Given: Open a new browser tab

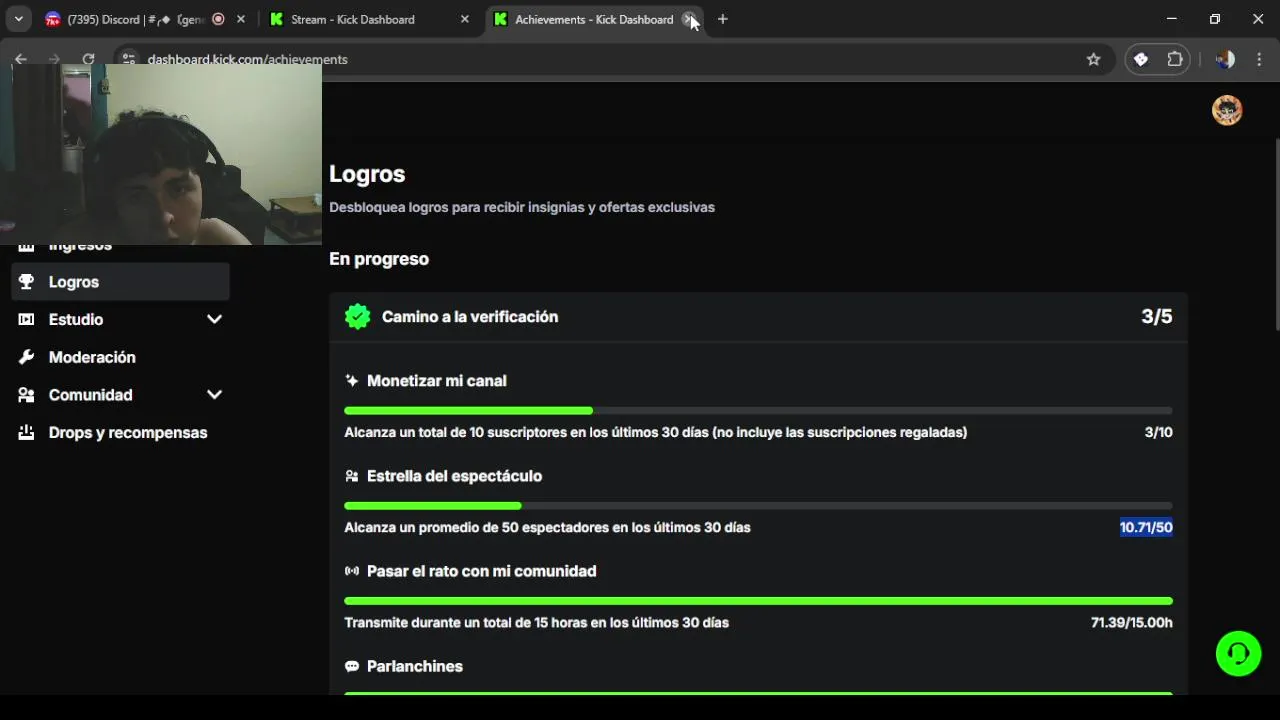Looking at the screenshot, I should [x=723, y=19].
